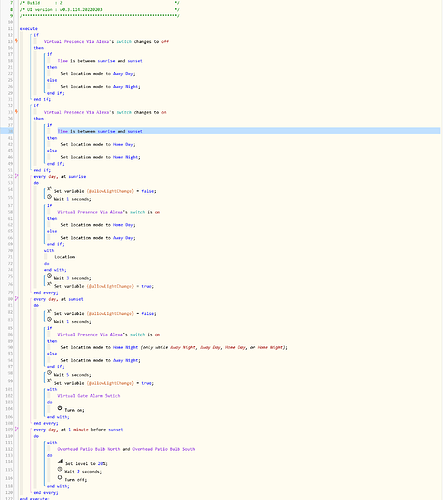Click the "changes to off" trigger condition text
The height and width of the screenshot is (500, 445).
tap(151, 42)
